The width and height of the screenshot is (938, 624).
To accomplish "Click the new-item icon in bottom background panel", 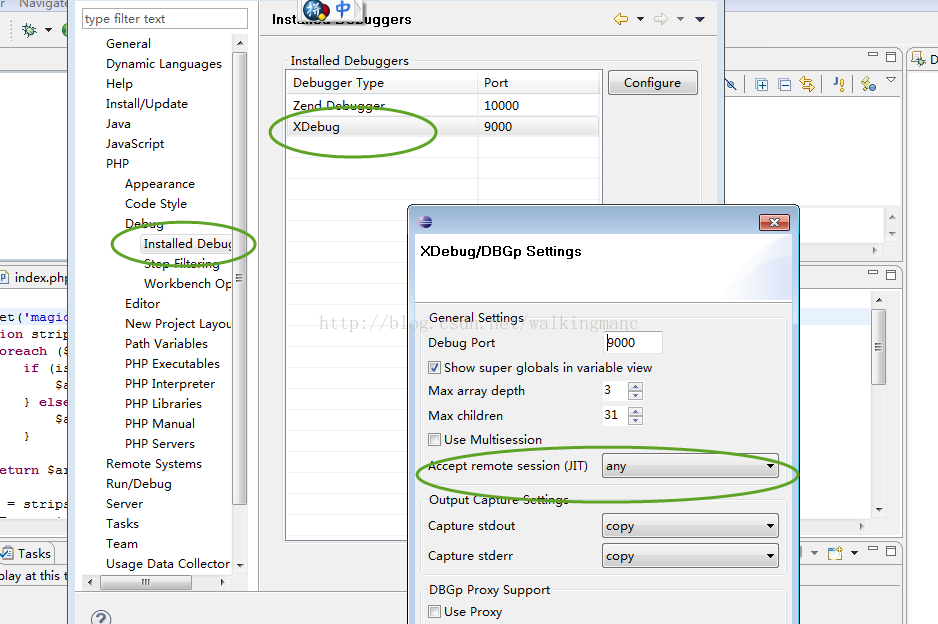I will click(835, 553).
